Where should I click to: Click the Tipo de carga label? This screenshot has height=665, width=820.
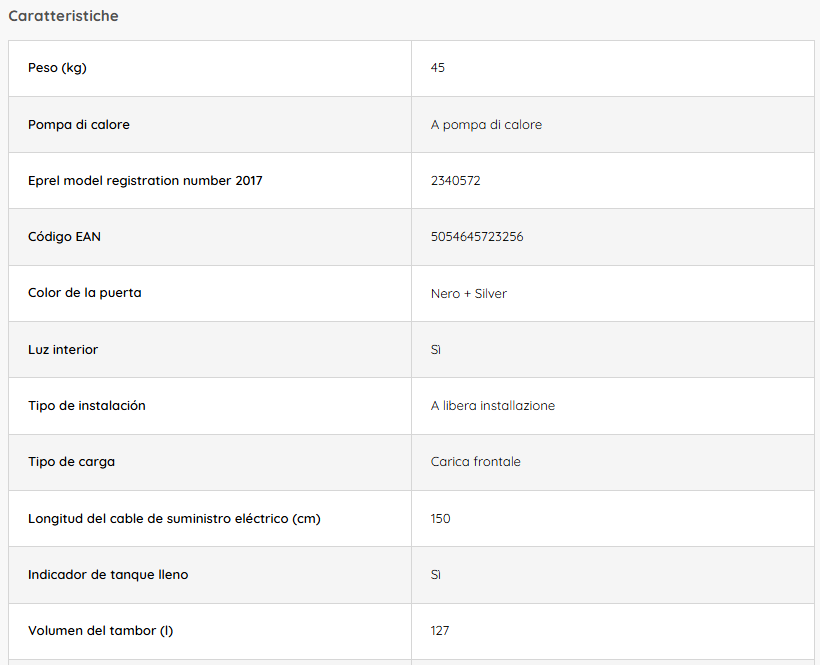click(71, 462)
